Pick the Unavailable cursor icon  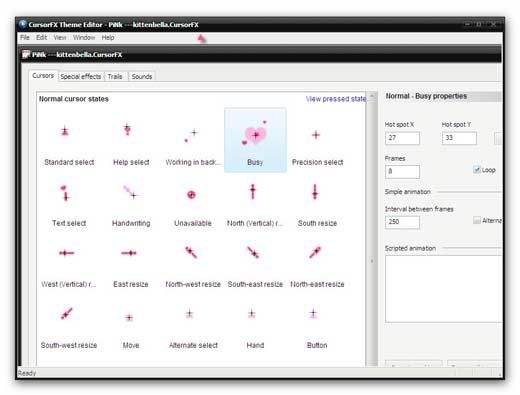point(191,195)
